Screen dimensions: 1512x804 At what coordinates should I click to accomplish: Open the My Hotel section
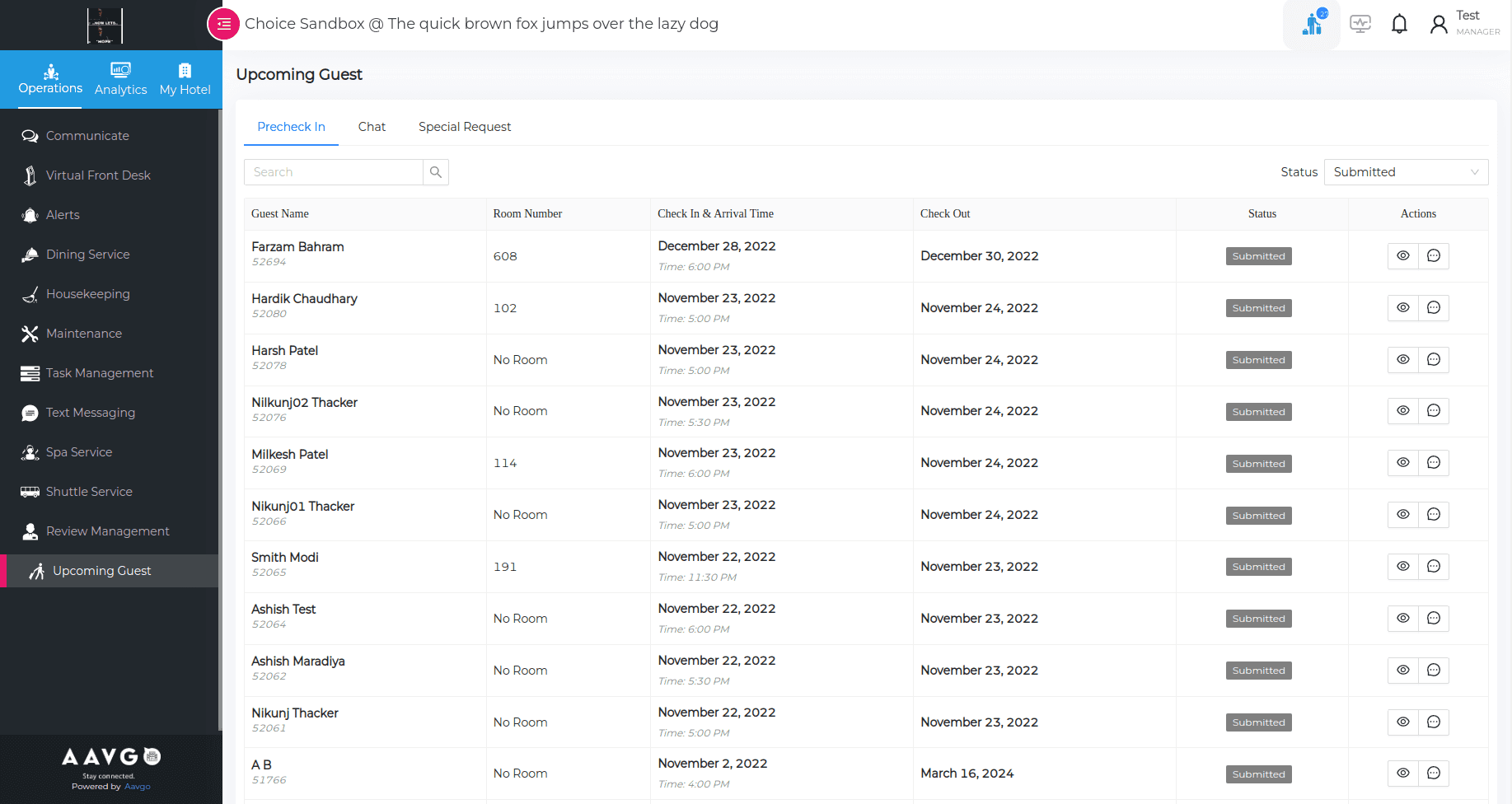pos(185,80)
